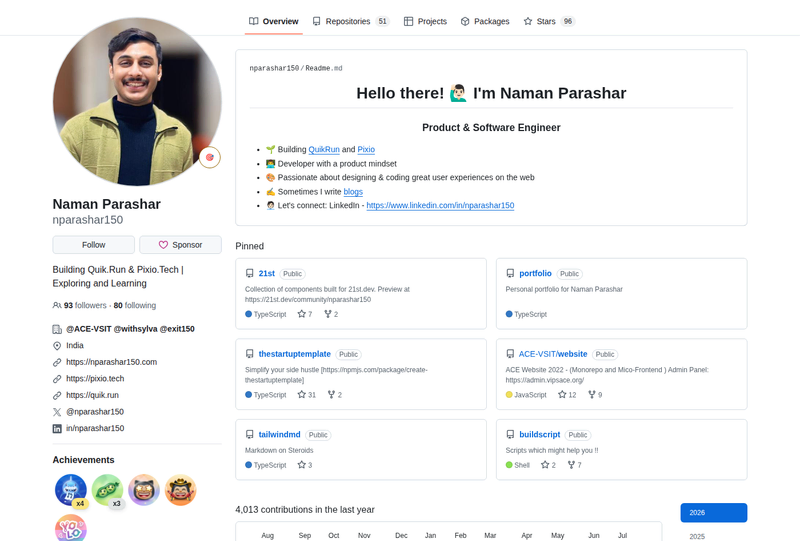
Task: View stargazers of tailwindmd
Action: [305, 465]
